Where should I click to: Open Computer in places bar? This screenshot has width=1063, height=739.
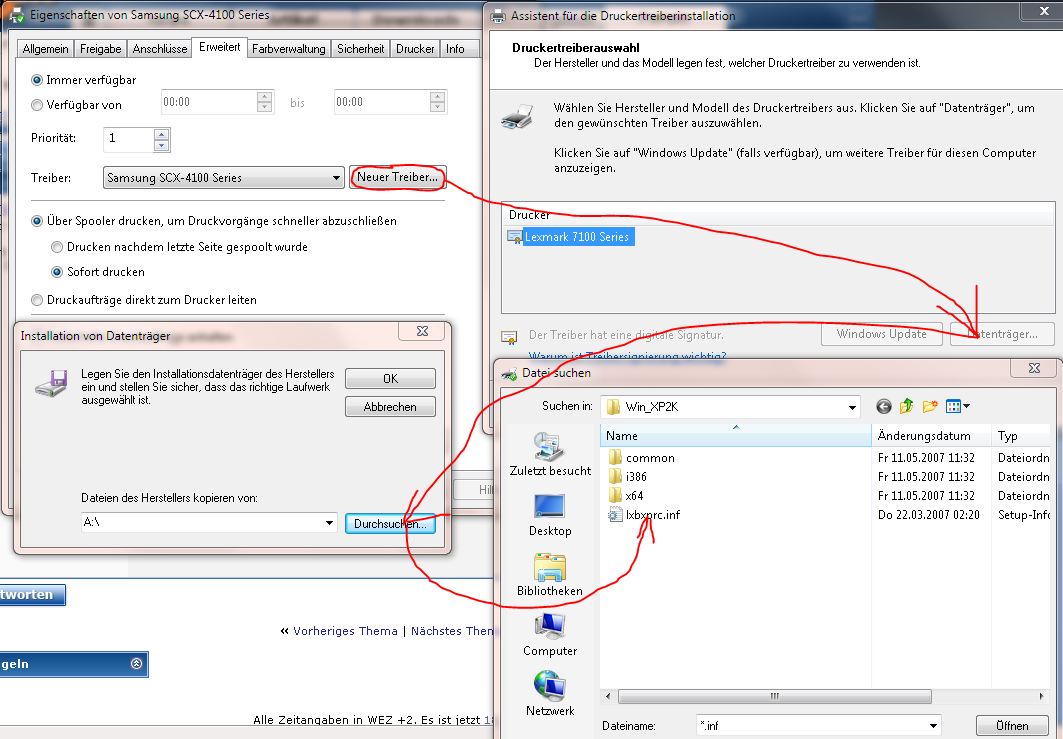pyautogui.click(x=550, y=635)
